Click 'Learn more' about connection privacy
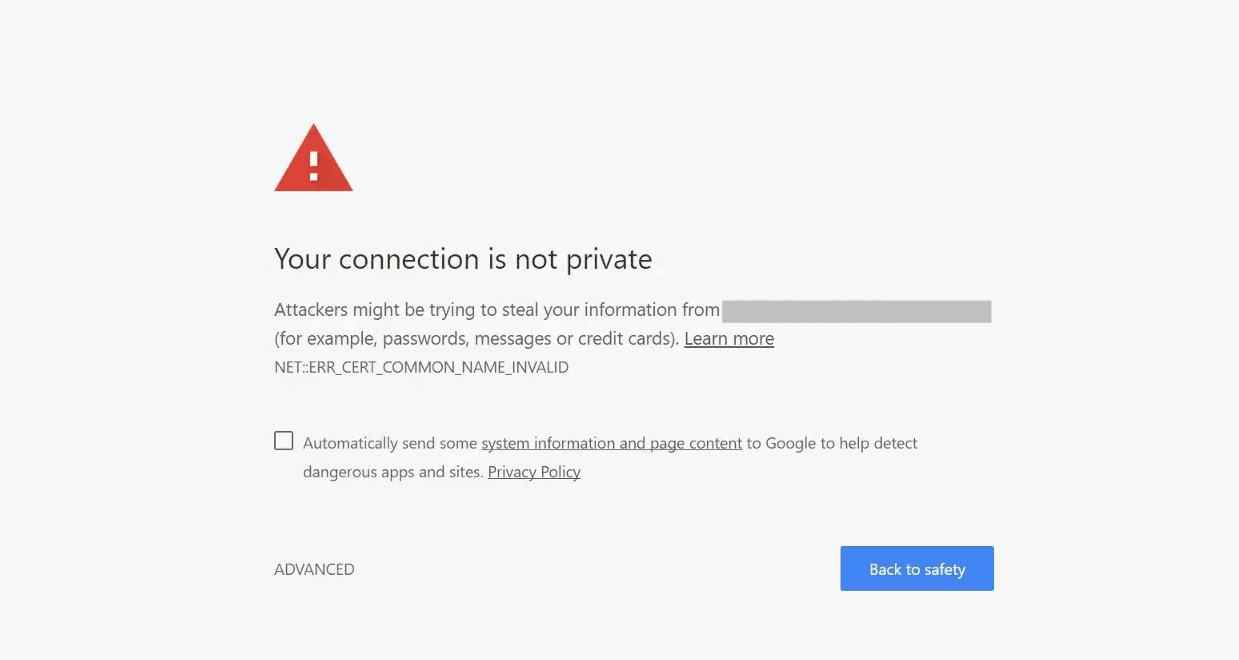 (x=728, y=338)
